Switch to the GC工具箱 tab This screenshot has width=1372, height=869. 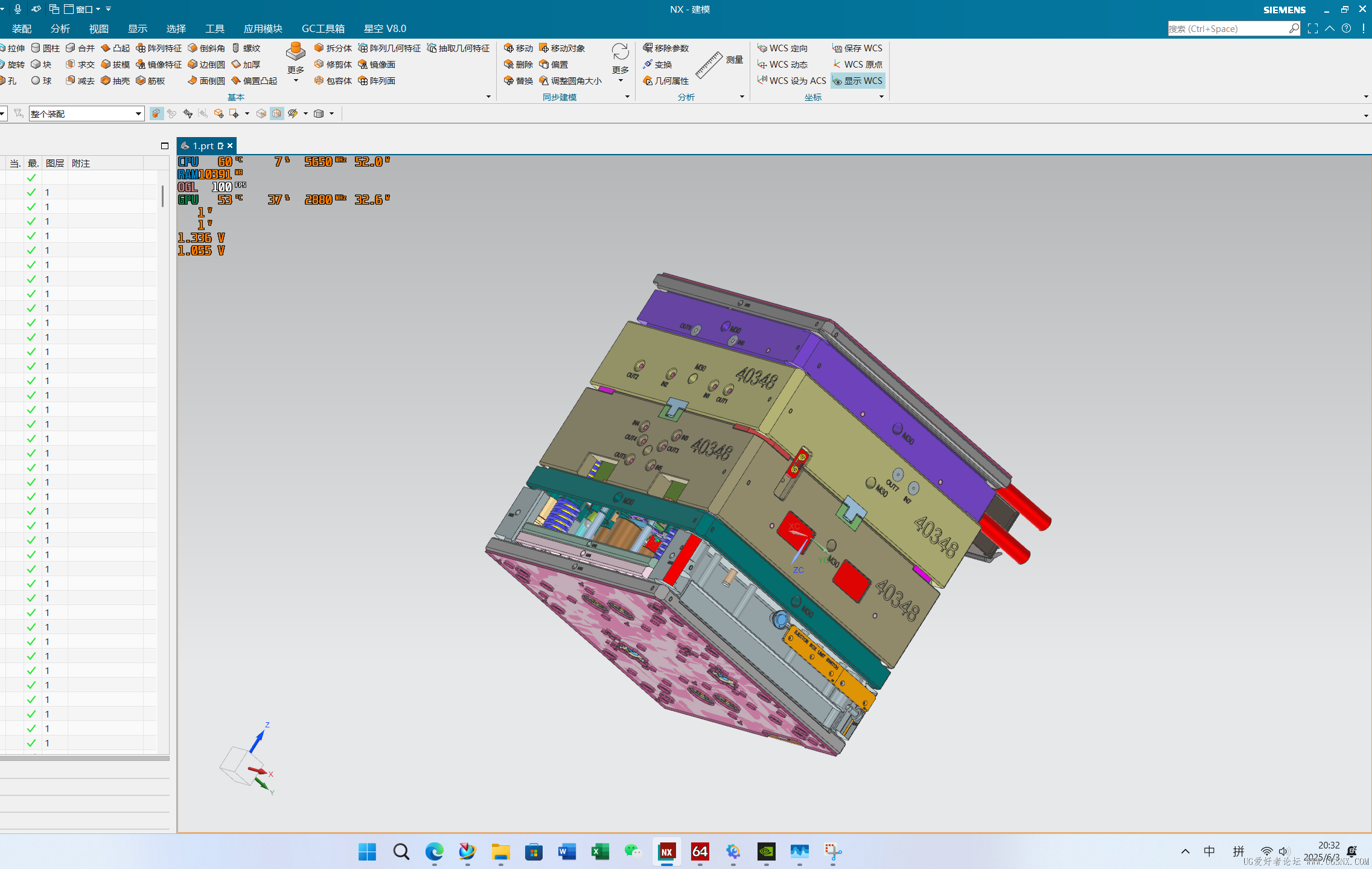point(324,28)
